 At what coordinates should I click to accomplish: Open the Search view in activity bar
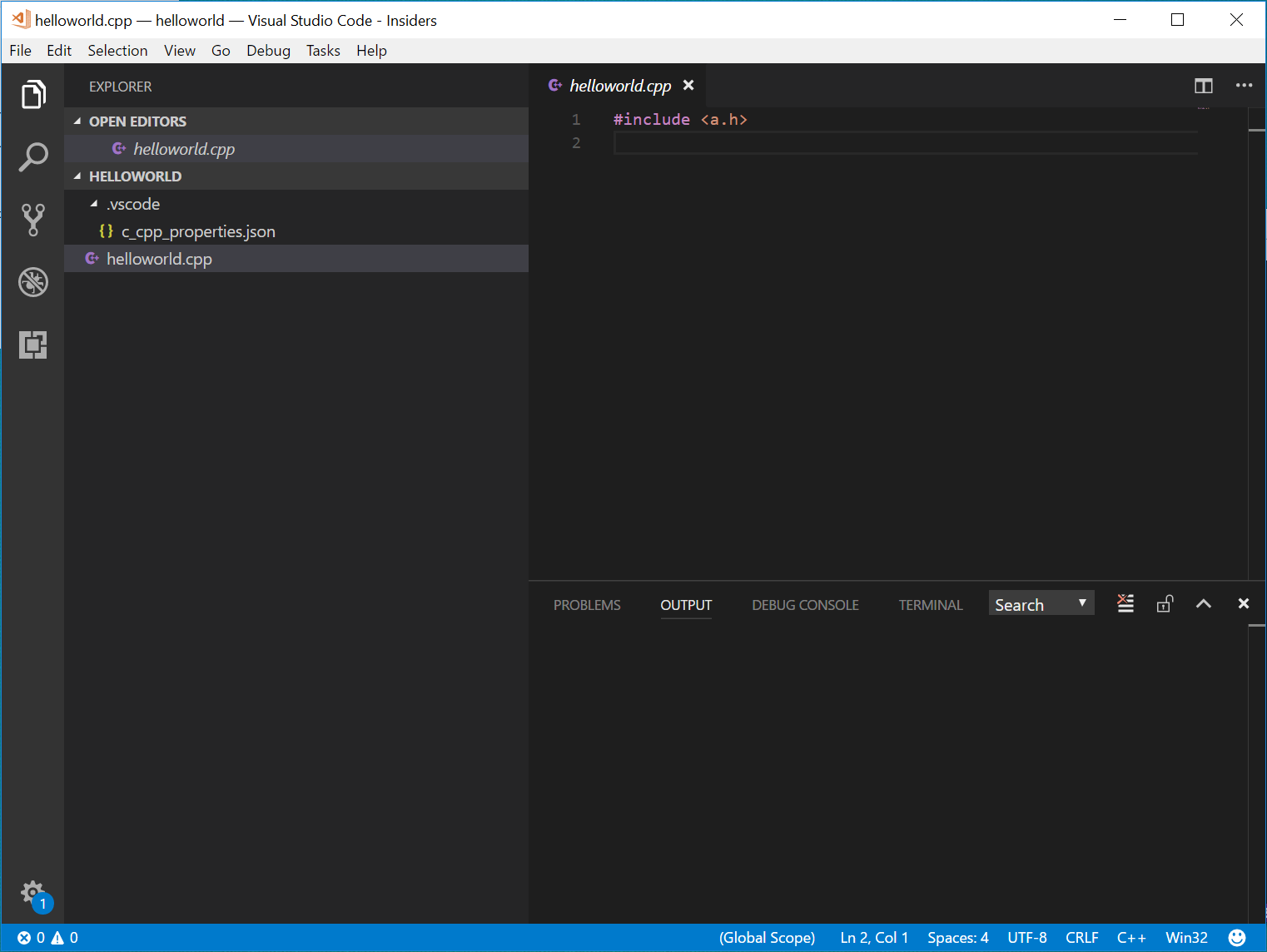33,157
